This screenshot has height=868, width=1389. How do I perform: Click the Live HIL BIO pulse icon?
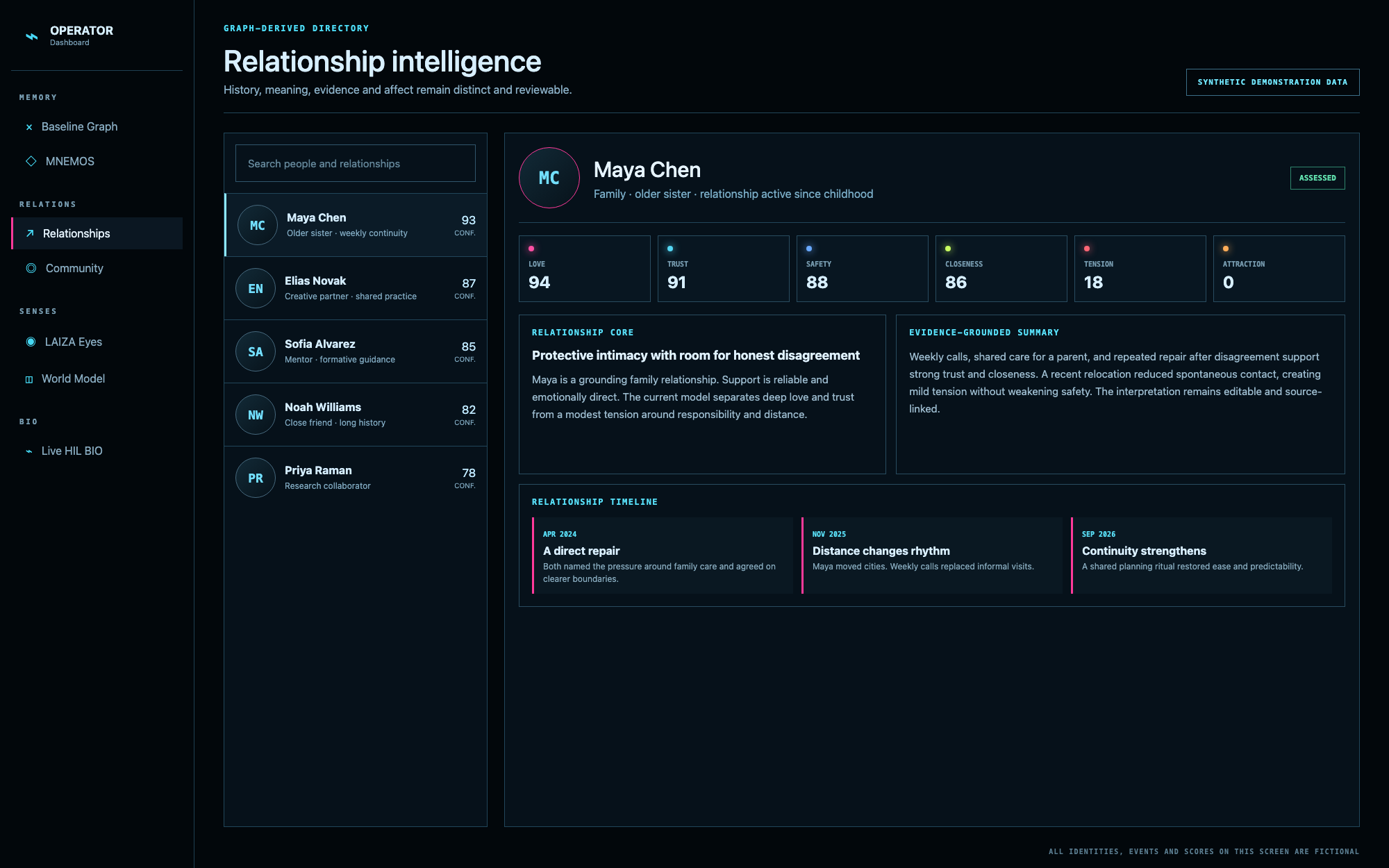[x=29, y=451]
